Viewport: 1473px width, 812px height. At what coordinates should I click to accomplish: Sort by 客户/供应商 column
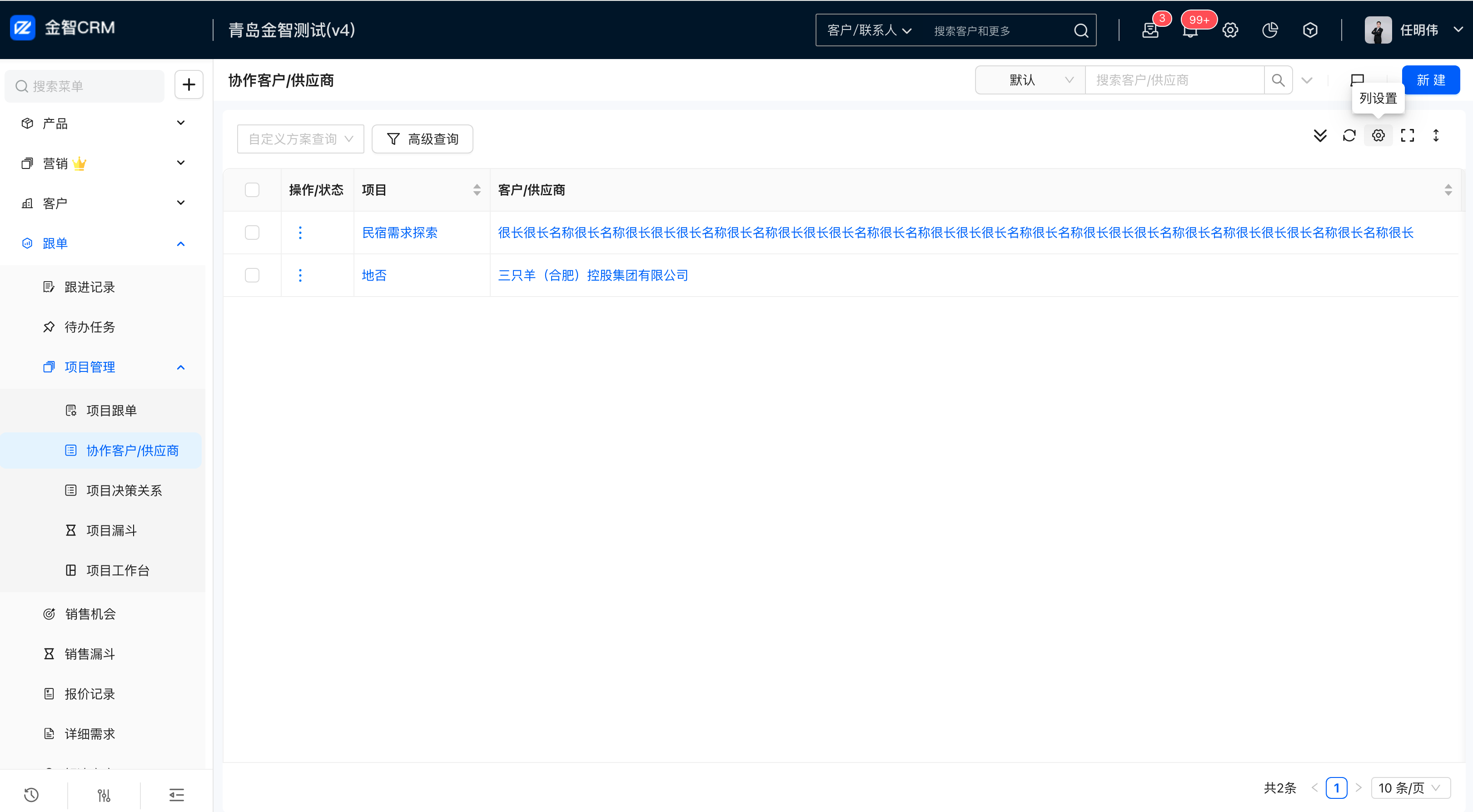pos(1448,190)
